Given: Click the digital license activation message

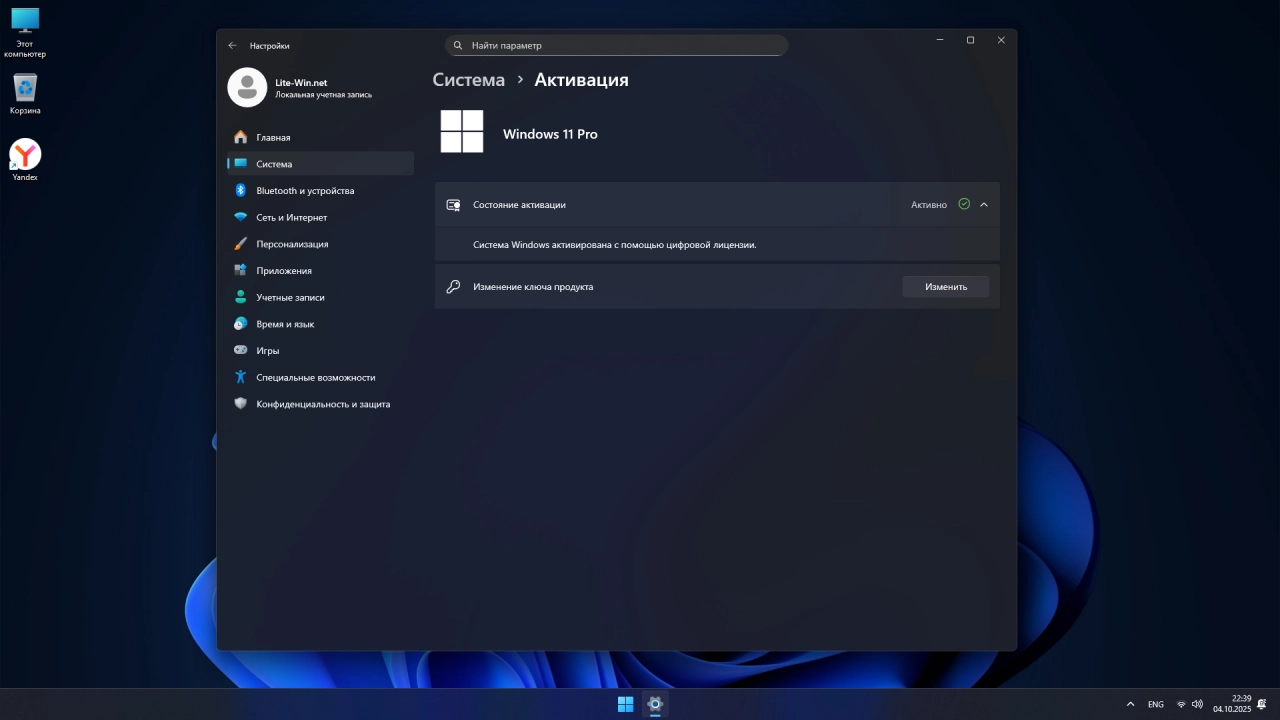Looking at the screenshot, I should point(614,245).
